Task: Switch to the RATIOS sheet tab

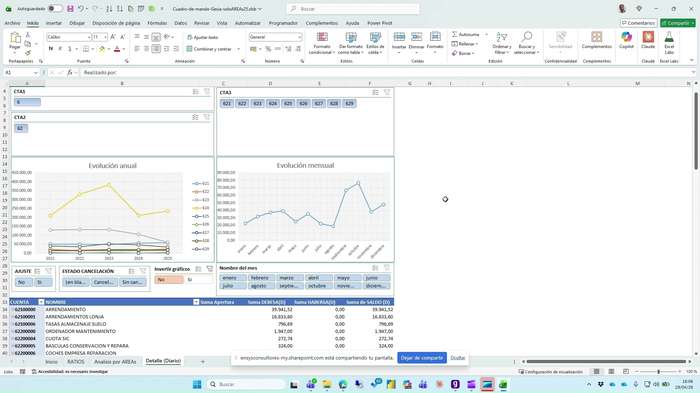Action: pos(75,362)
